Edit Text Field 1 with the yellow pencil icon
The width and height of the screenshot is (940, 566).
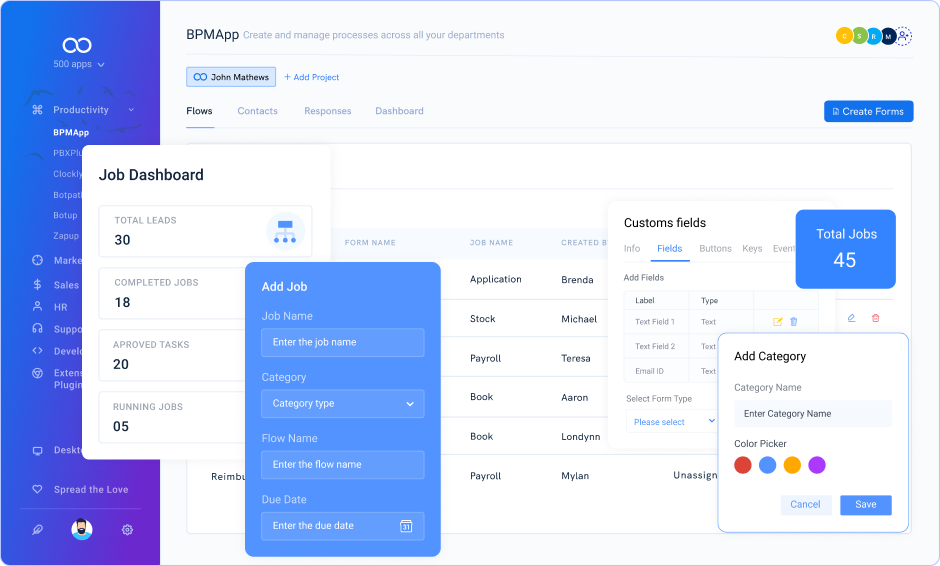[777, 322]
